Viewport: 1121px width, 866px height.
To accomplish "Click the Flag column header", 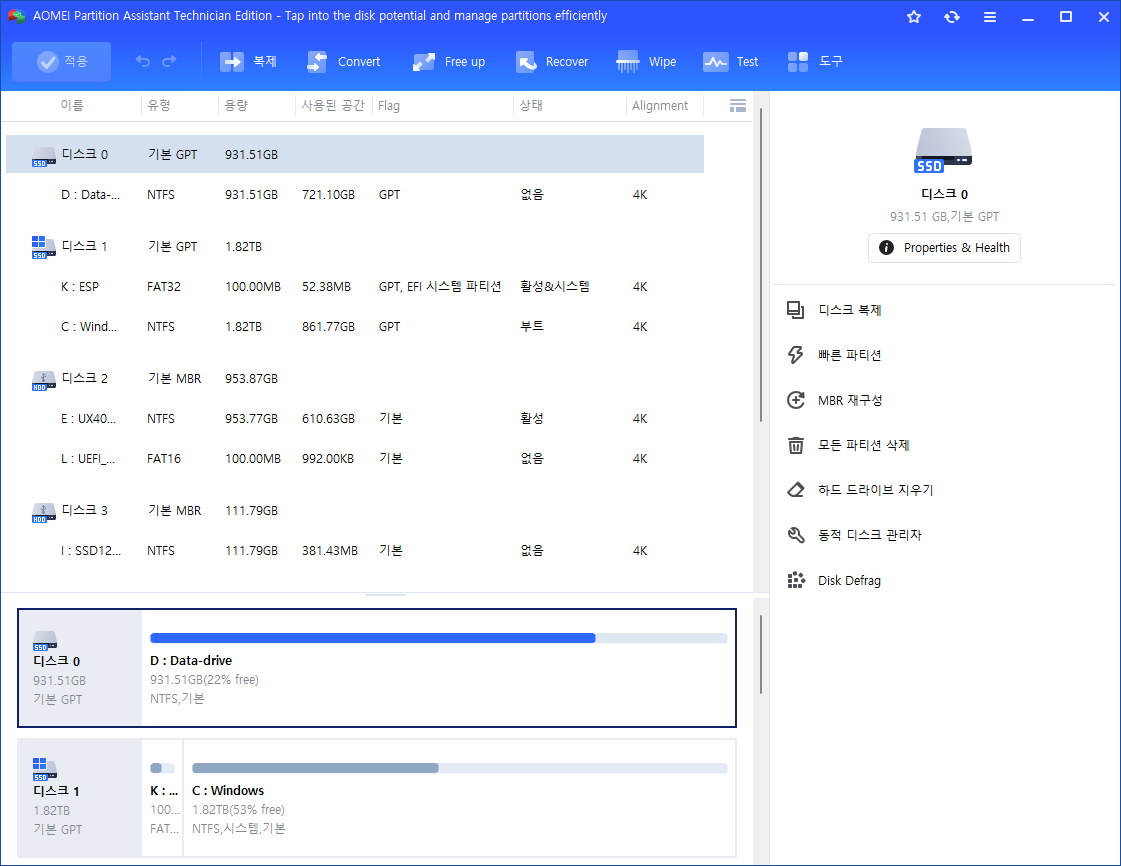I will tap(389, 105).
